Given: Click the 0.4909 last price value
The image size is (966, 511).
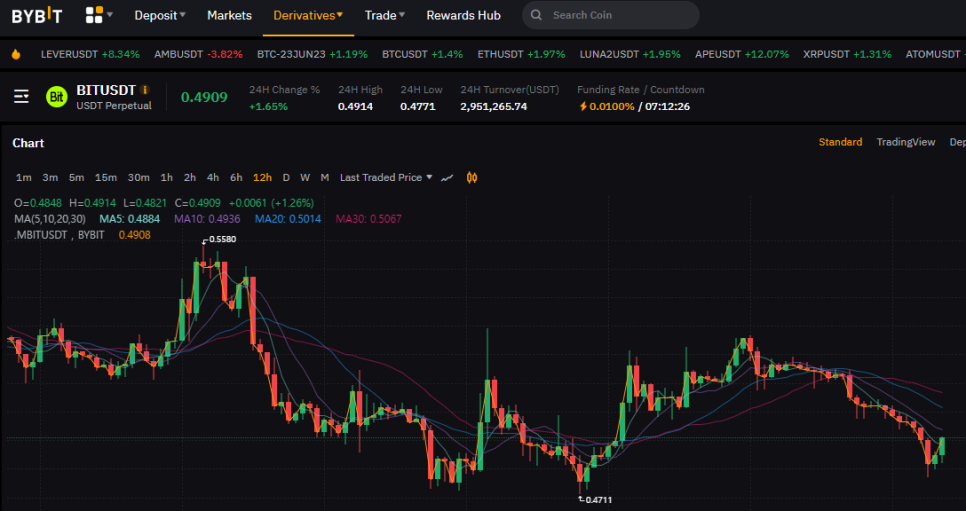Looking at the screenshot, I should [204, 97].
